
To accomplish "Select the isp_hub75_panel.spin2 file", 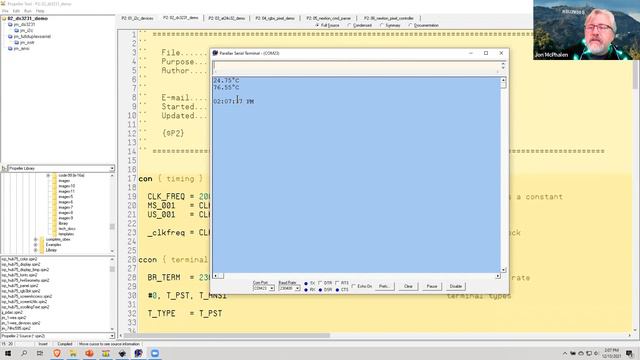I will click(x=20, y=286).
